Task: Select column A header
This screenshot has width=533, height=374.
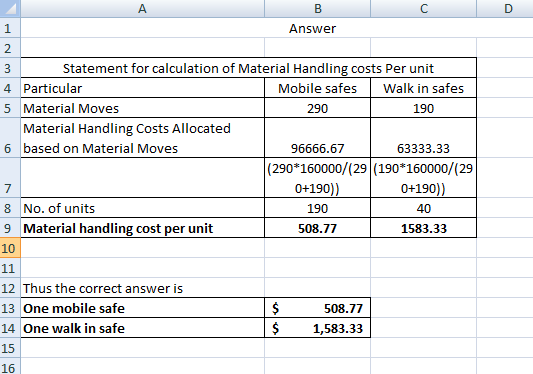Action: tap(142, 8)
